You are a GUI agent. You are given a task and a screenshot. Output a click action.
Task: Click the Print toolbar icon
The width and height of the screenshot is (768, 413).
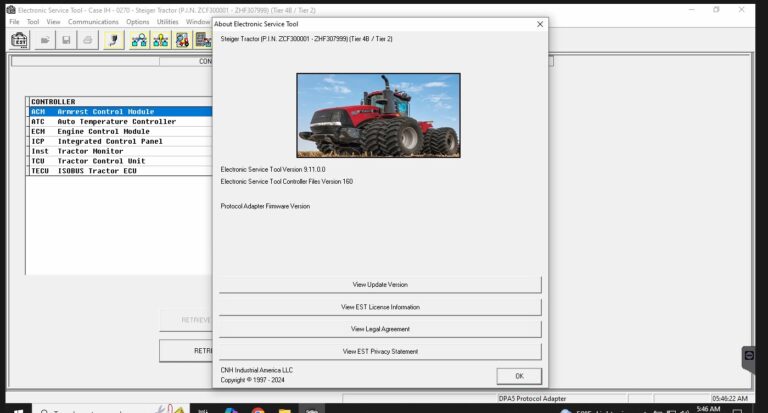tap(88, 40)
